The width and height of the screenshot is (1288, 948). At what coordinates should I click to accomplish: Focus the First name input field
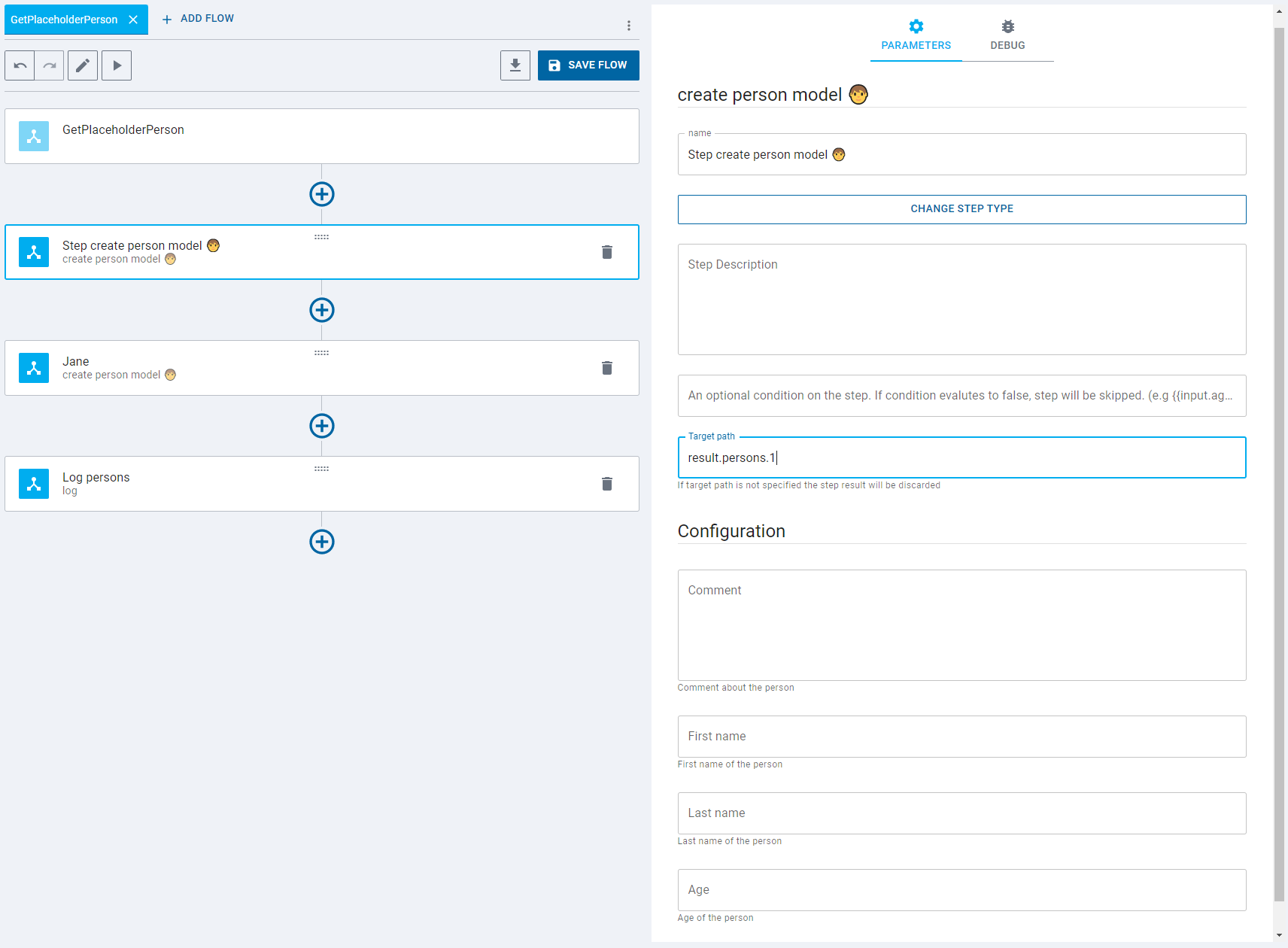click(x=961, y=737)
